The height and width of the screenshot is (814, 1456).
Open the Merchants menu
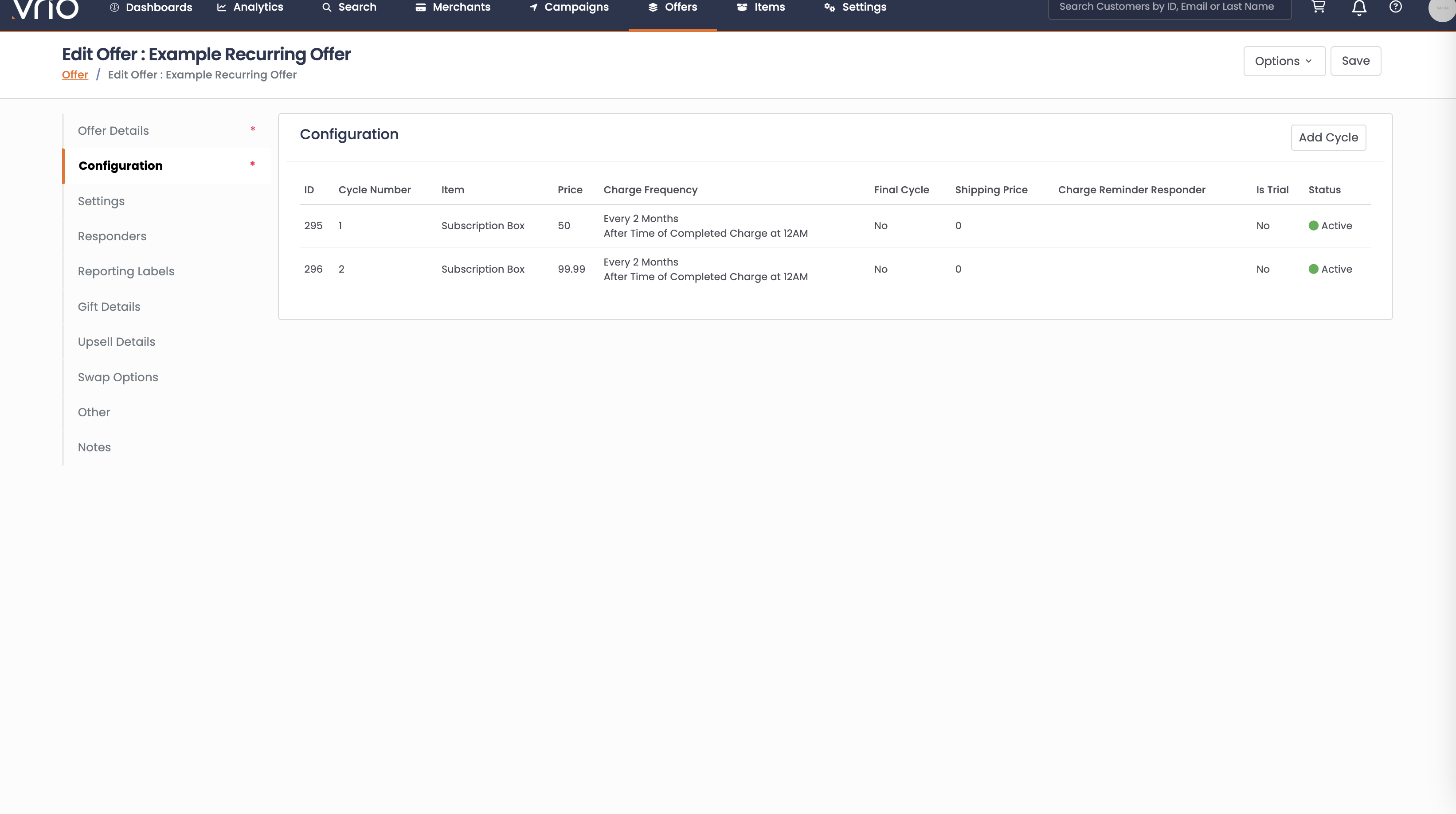(453, 8)
